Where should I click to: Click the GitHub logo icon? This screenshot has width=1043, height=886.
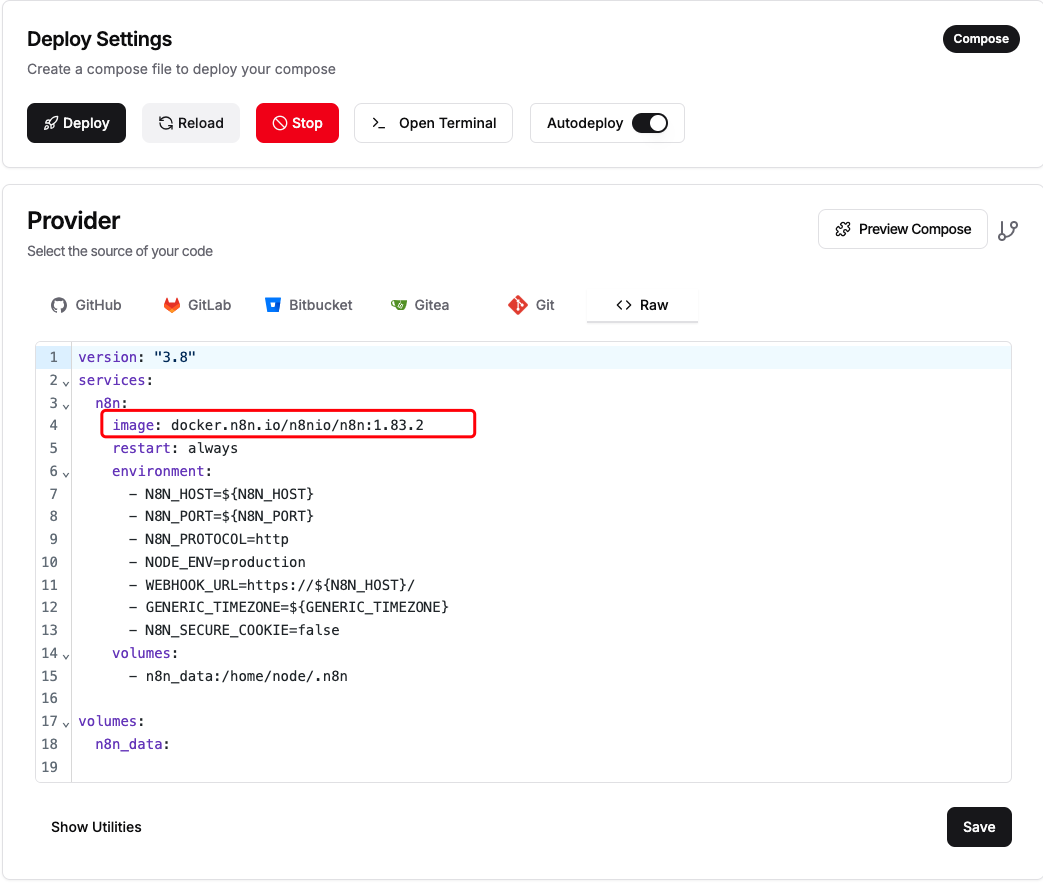(x=59, y=305)
